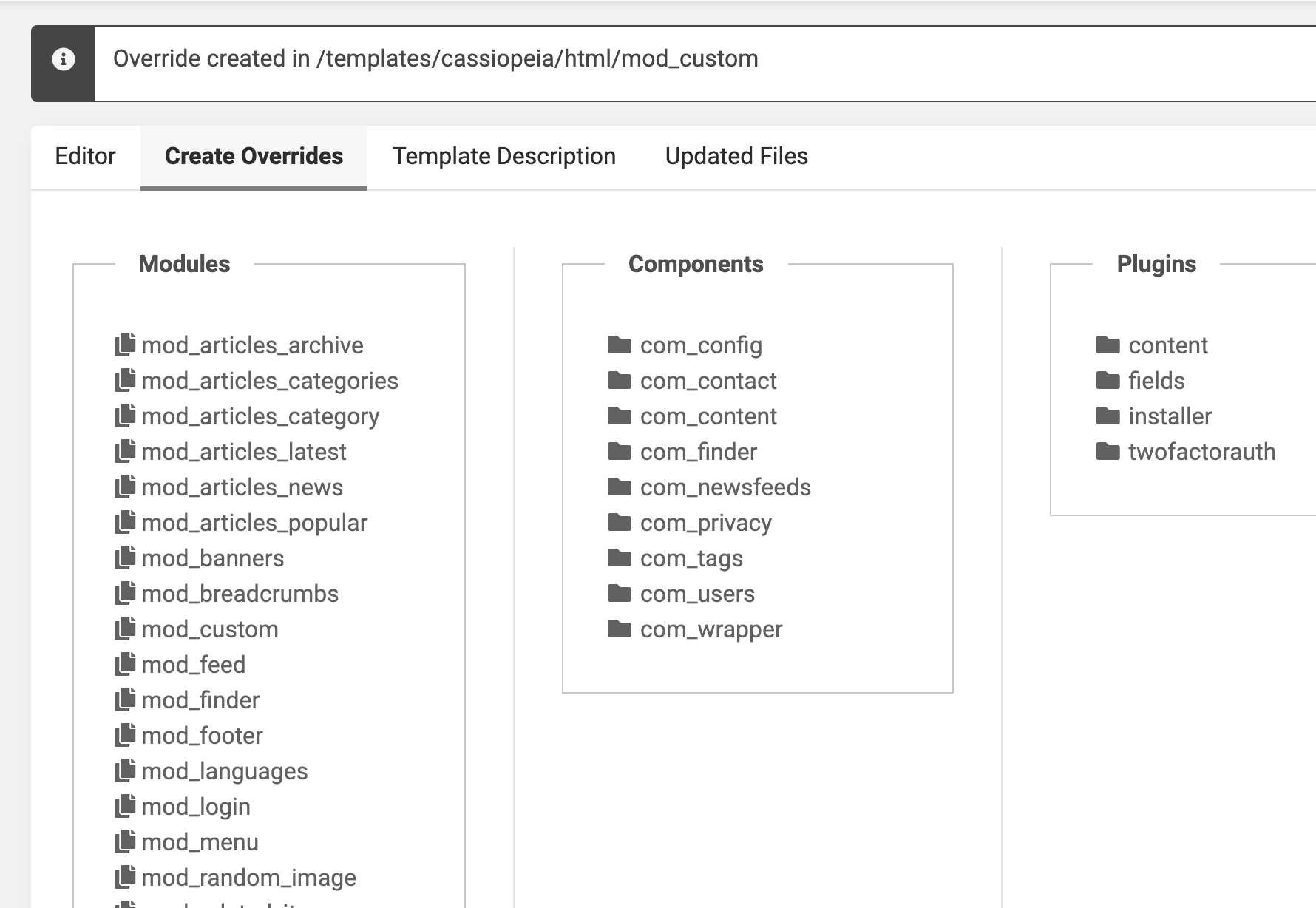Create override for mod_languages
This screenshot has height=908, width=1316.
[x=225, y=771]
